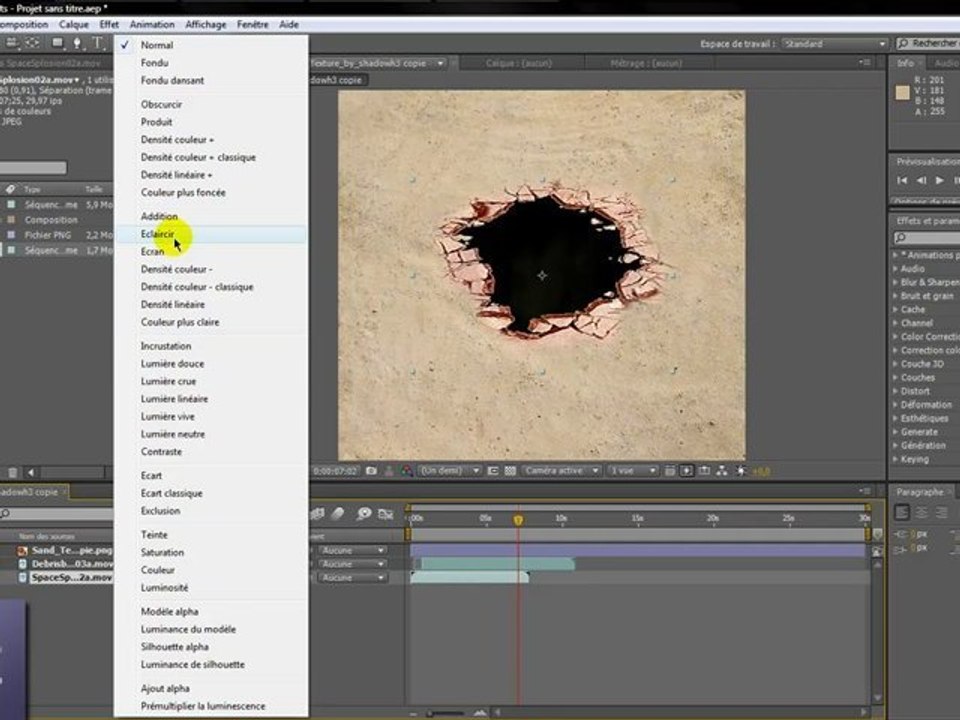The height and width of the screenshot is (720, 960).
Task: Choose the Ecran blending mode
Action: 211,252
